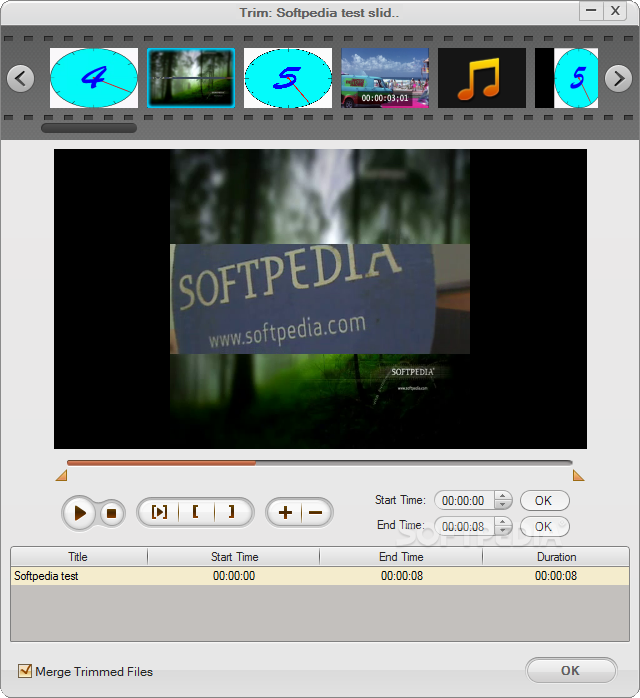Stop the video playback
The height and width of the screenshot is (698, 640).
coord(111,513)
